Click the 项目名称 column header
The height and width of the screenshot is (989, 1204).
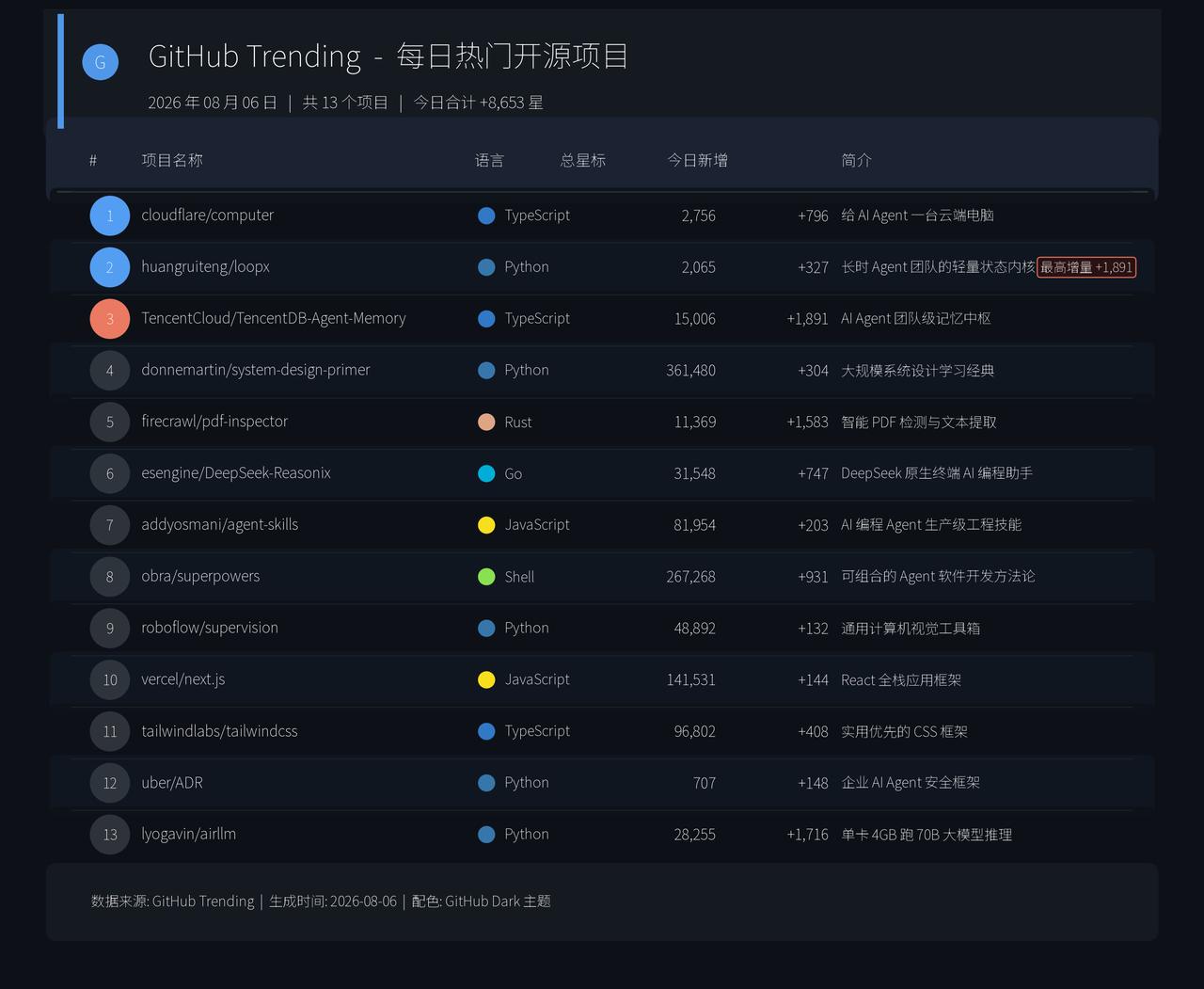pyautogui.click(x=172, y=160)
